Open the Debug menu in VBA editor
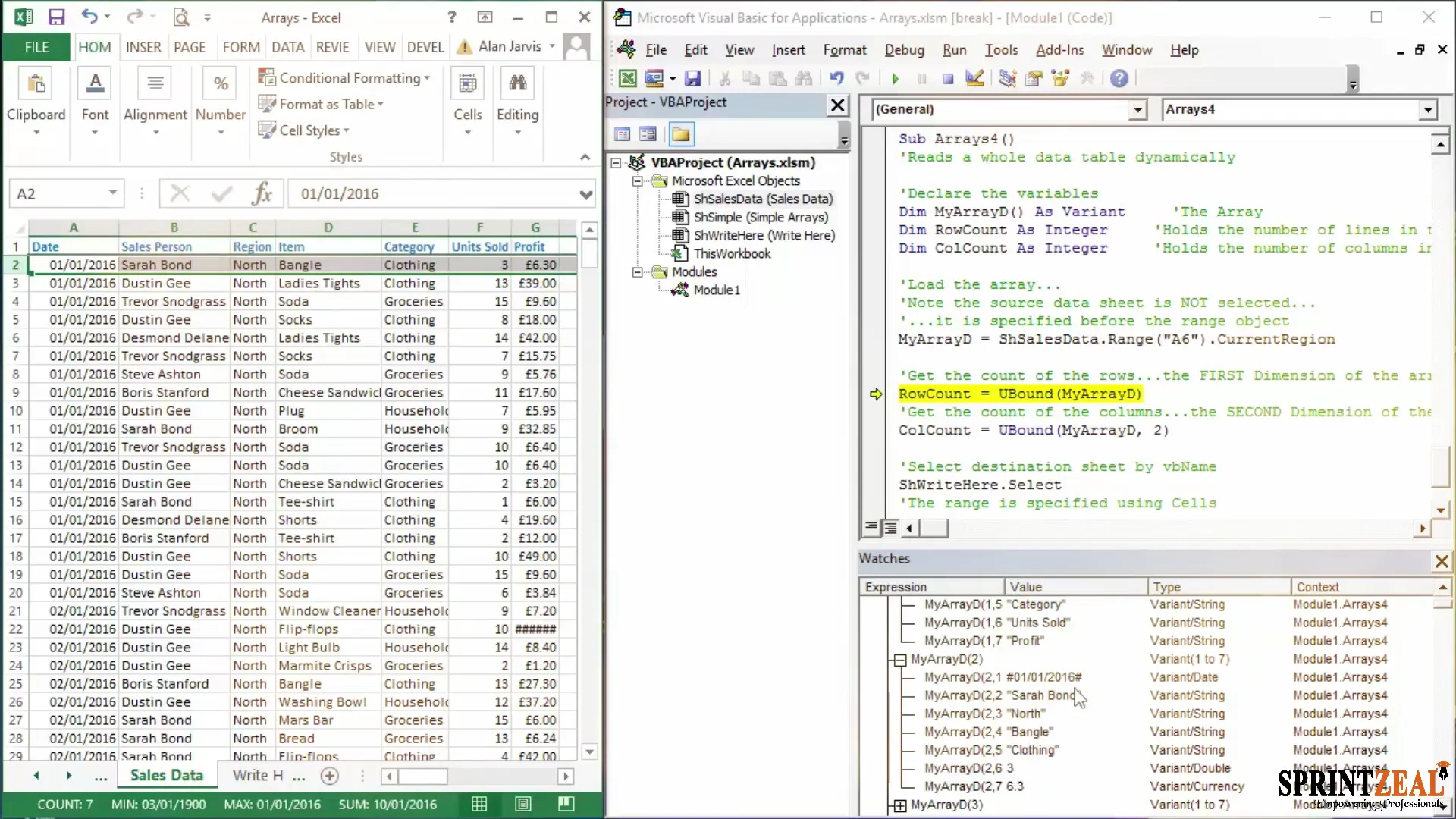Image resolution: width=1456 pixels, height=819 pixels. (904, 50)
